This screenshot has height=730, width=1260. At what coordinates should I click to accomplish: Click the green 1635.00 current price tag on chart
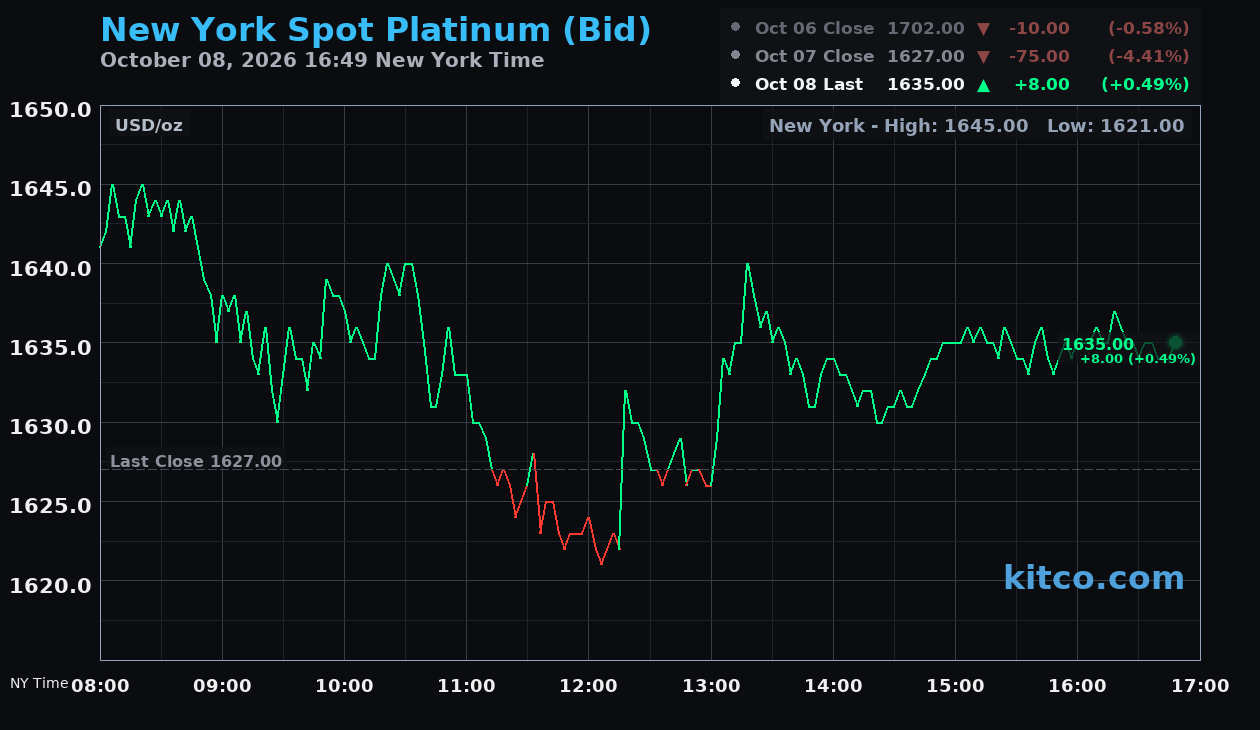pos(1098,345)
